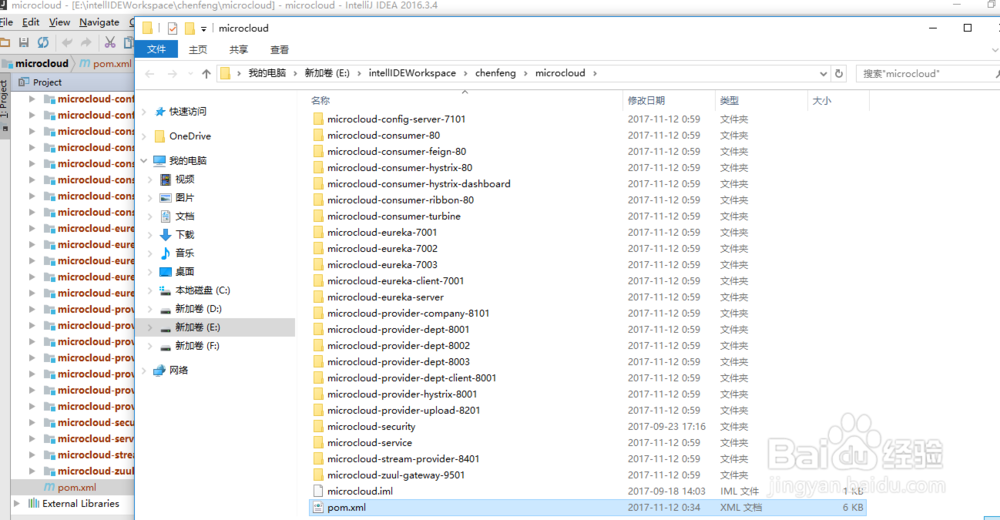Collapse the 我的电脑 tree node
This screenshot has width=1000, height=520.
click(x=143, y=161)
